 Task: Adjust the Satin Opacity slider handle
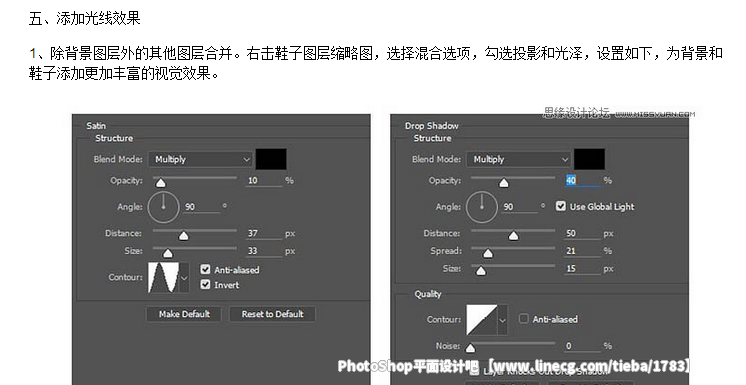(x=161, y=183)
